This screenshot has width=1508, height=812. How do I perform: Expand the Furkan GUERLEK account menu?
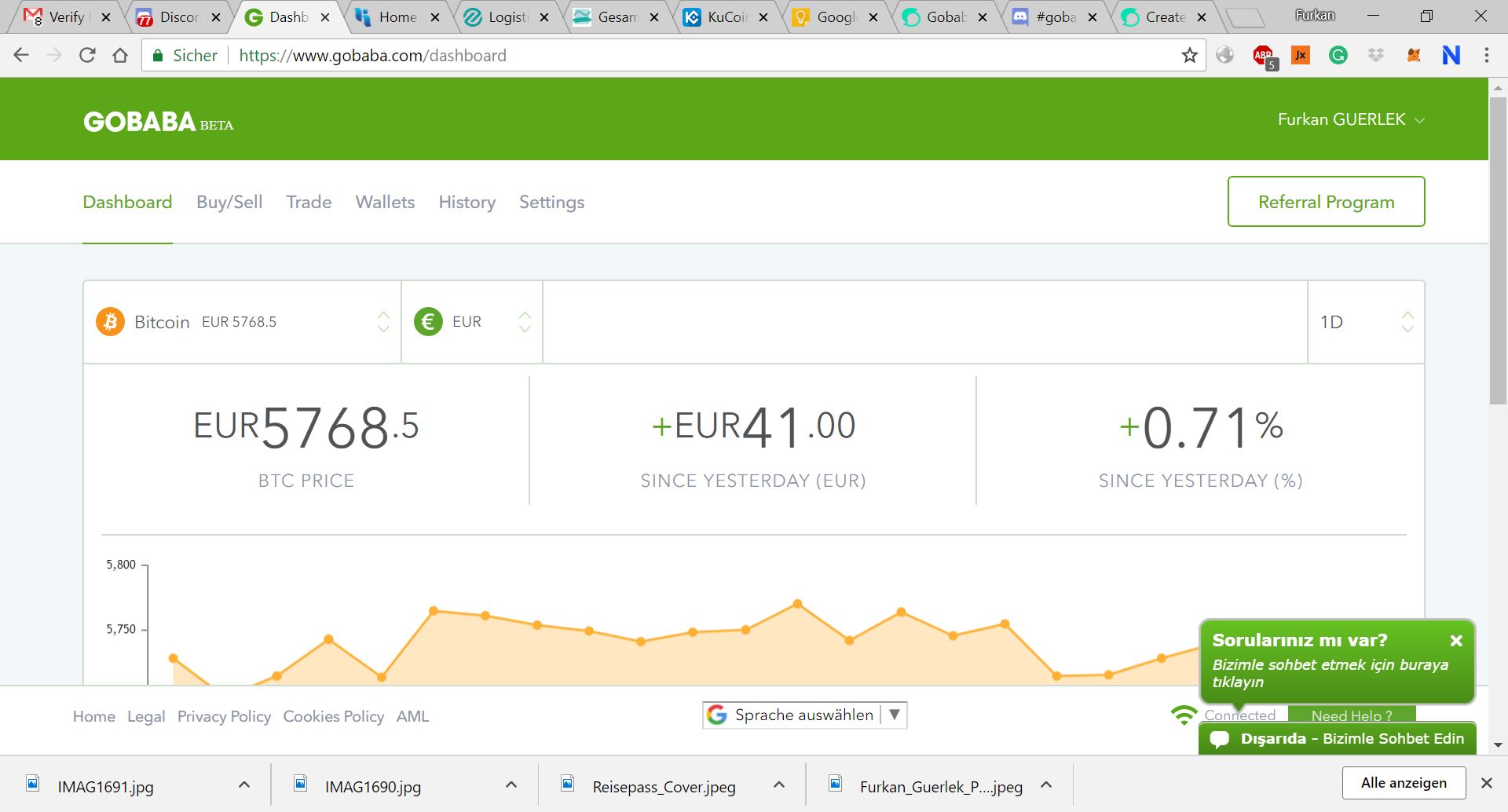1351,119
